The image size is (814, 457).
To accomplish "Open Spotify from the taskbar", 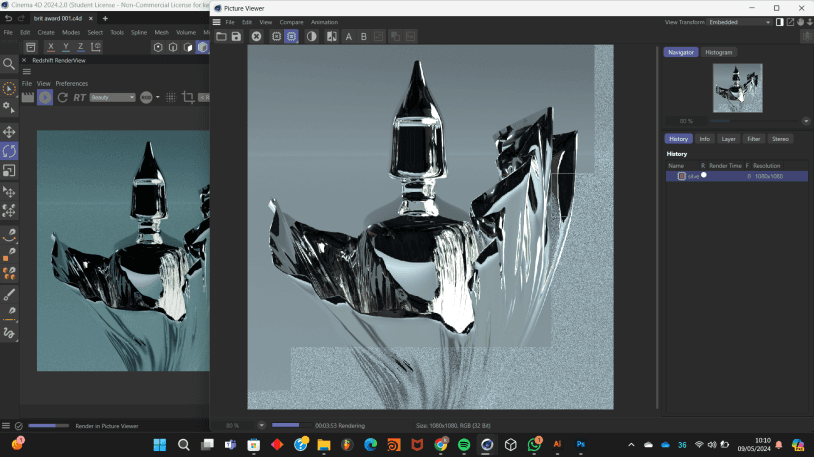I will (x=464, y=445).
